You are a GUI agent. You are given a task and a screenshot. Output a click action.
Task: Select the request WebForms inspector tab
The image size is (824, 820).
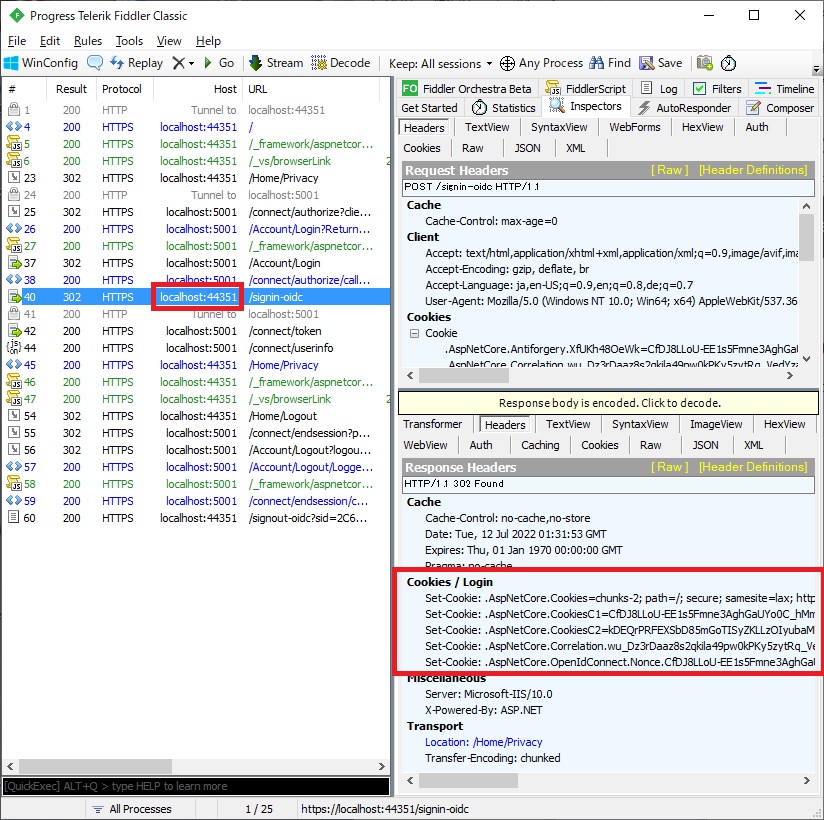(634, 127)
